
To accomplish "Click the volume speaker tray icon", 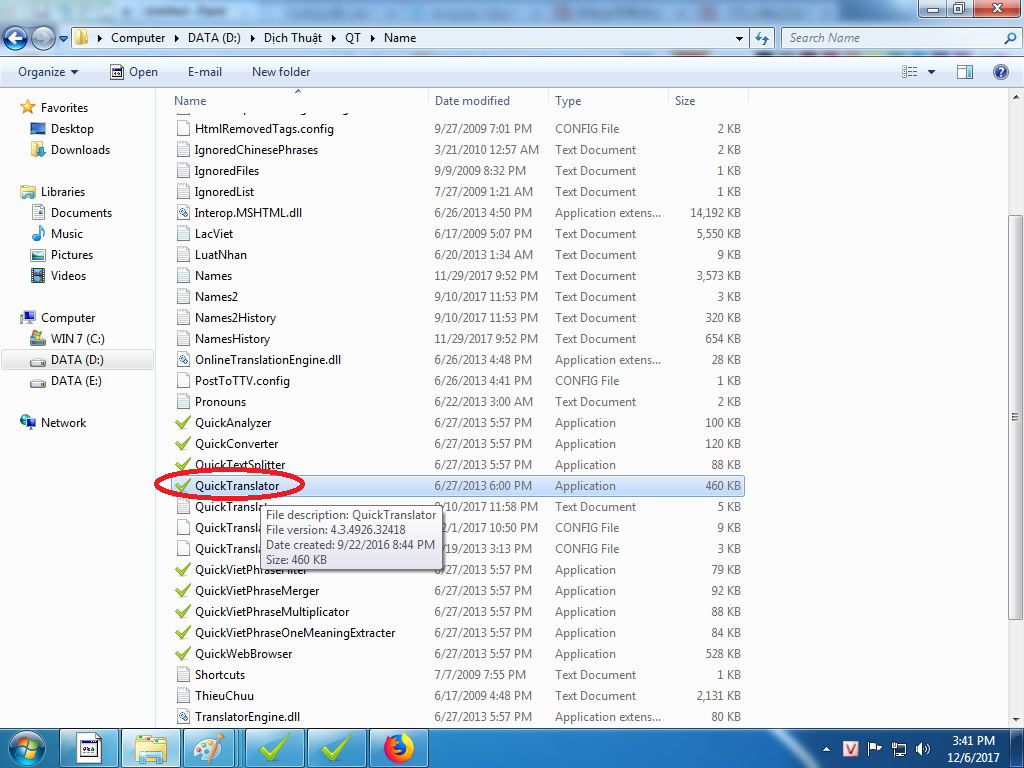I will 922,748.
